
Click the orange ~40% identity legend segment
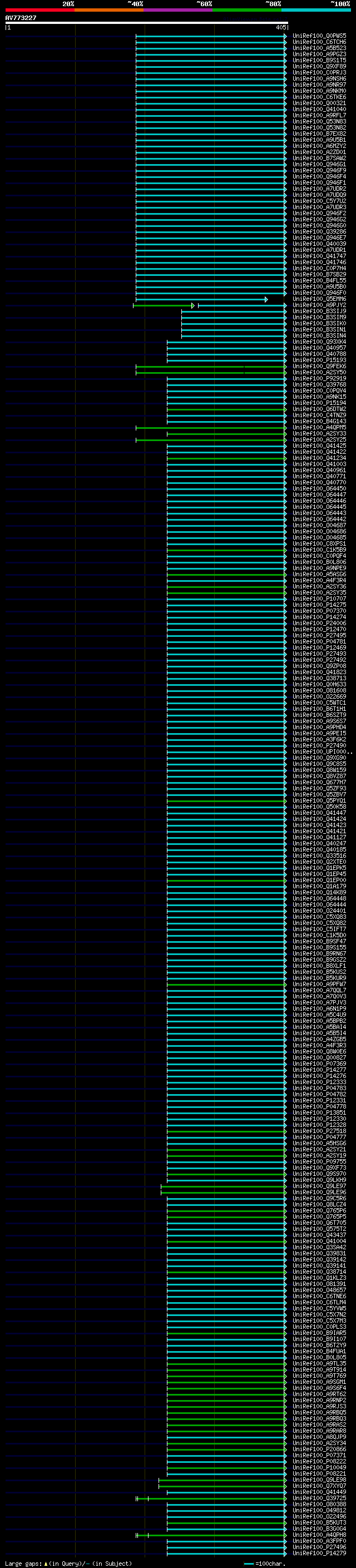(x=109, y=10)
